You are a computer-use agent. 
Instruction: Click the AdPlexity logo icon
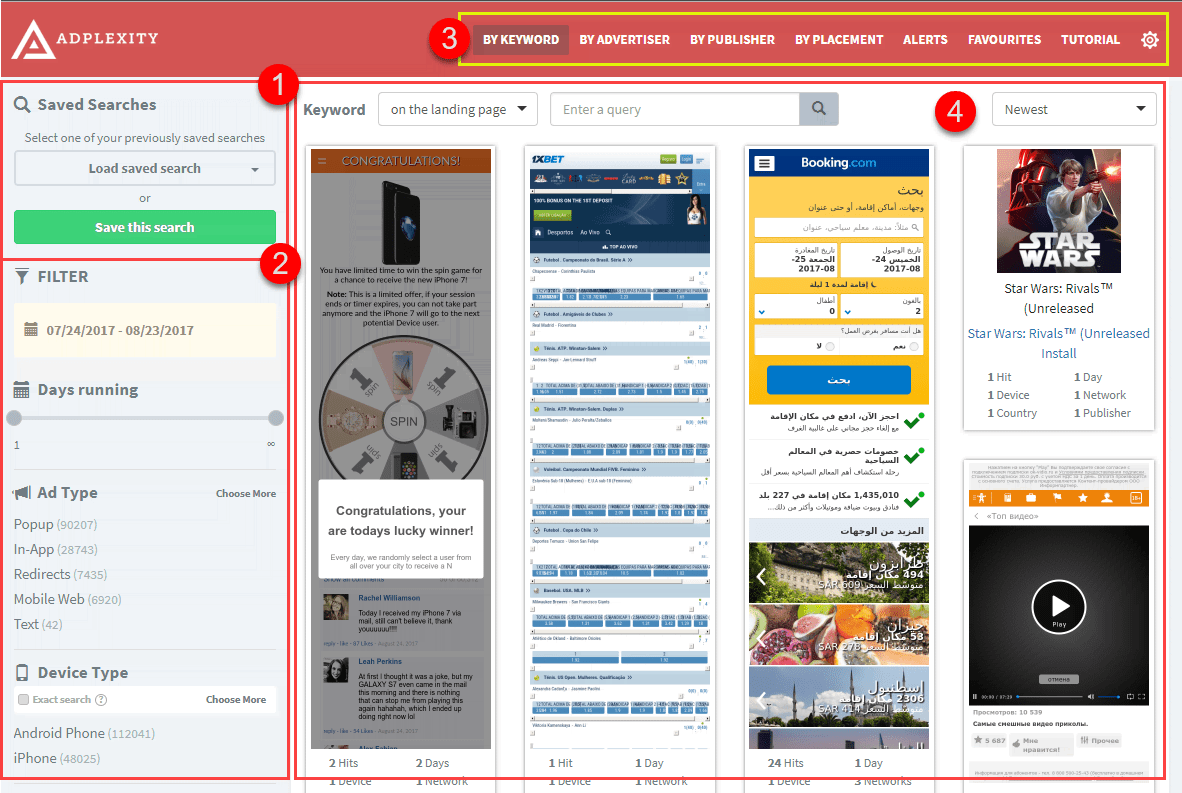34,39
